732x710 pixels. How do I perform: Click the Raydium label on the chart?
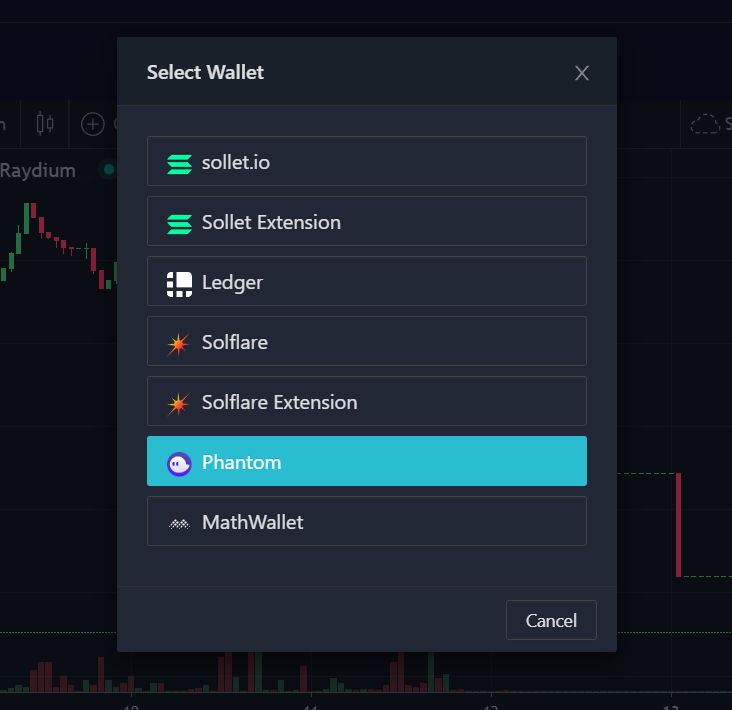[x=38, y=170]
